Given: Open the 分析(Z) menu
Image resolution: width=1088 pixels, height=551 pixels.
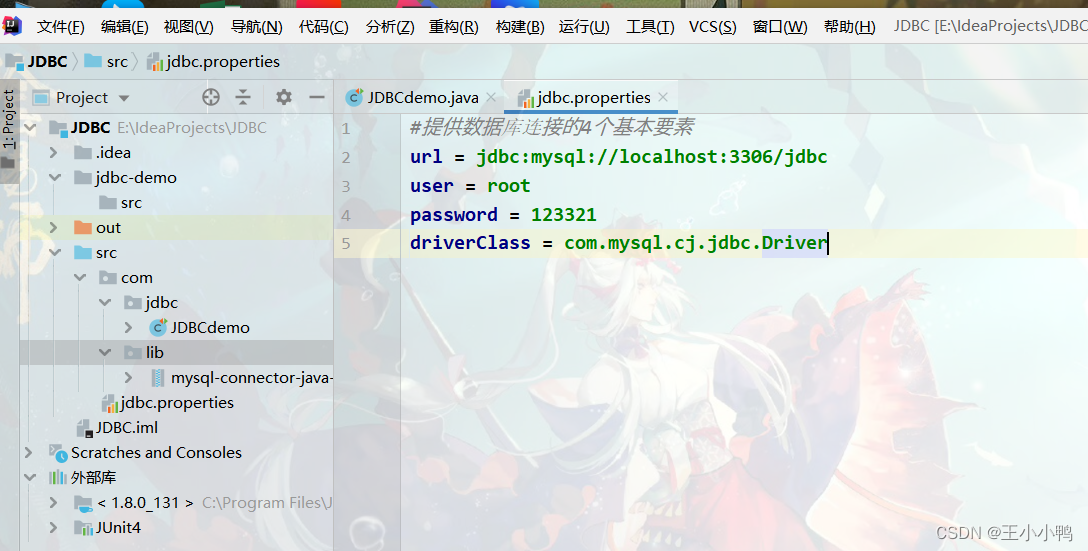Looking at the screenshot, I should pos(390,27).
